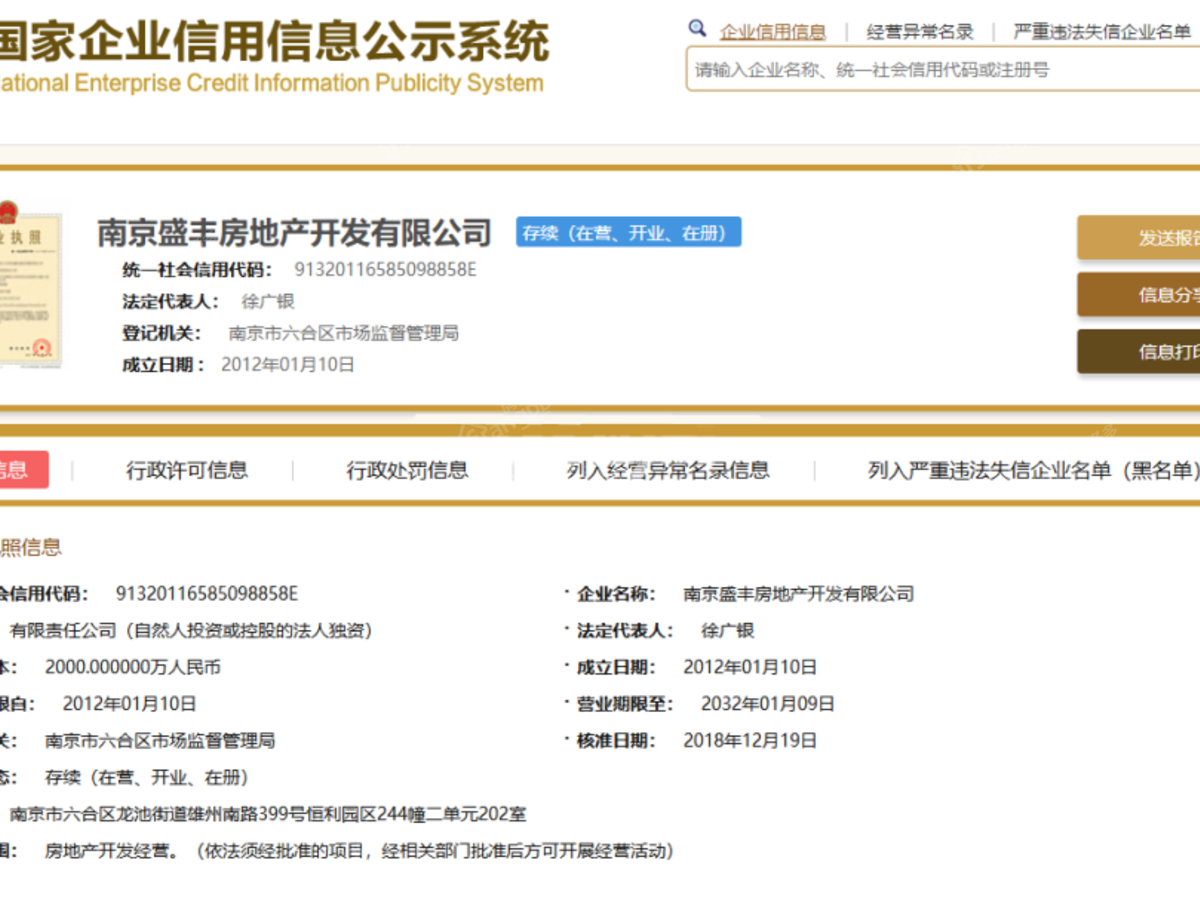Screen dimensions: 1200x900
Task: Select 企业名称 value in license info
Action: [799, 593]
